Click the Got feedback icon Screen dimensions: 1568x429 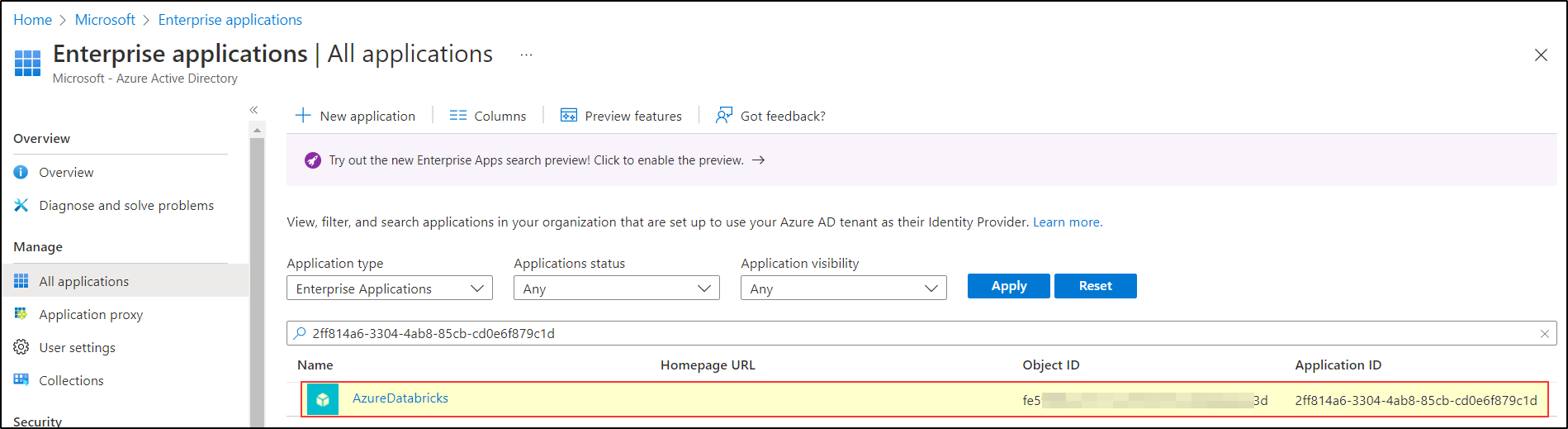click(724, 116)
